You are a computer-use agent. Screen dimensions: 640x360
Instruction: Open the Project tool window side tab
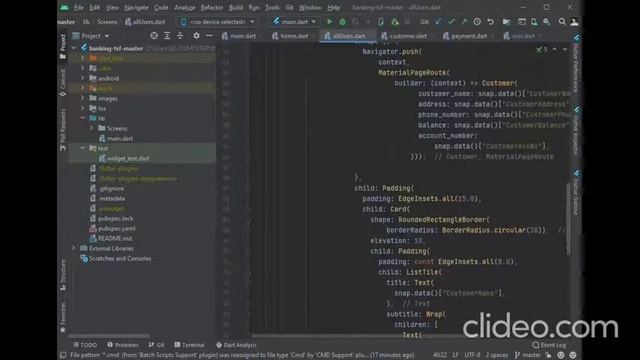click(63, 46)
